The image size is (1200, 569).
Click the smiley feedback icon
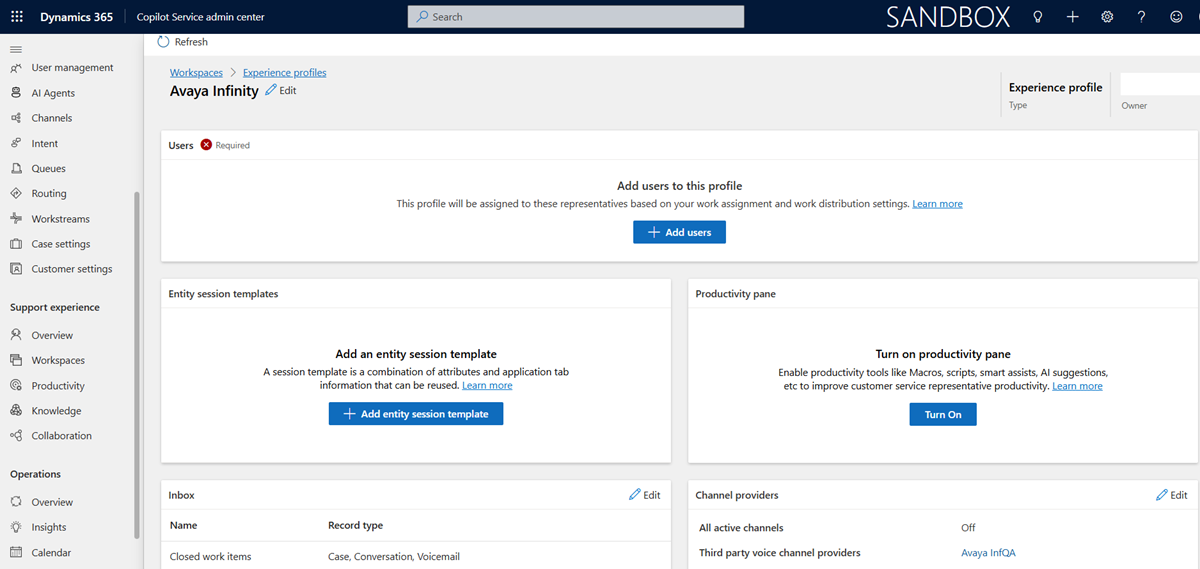point(1176,17)
